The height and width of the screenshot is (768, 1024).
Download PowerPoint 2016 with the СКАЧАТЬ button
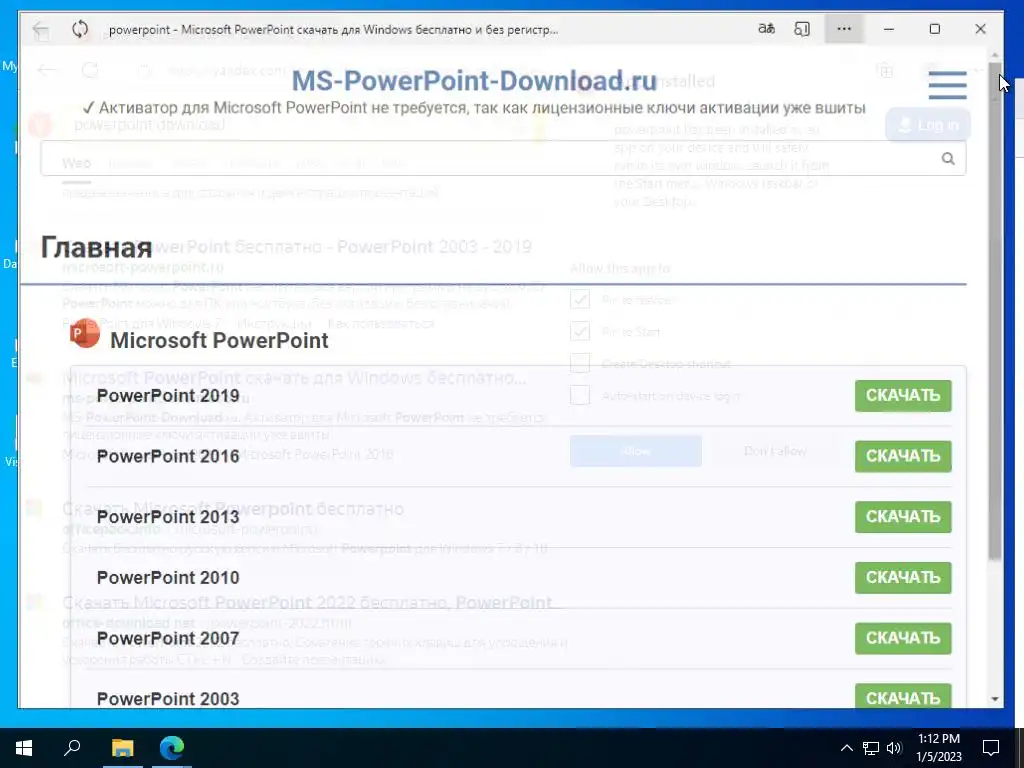tap(903, 456)
